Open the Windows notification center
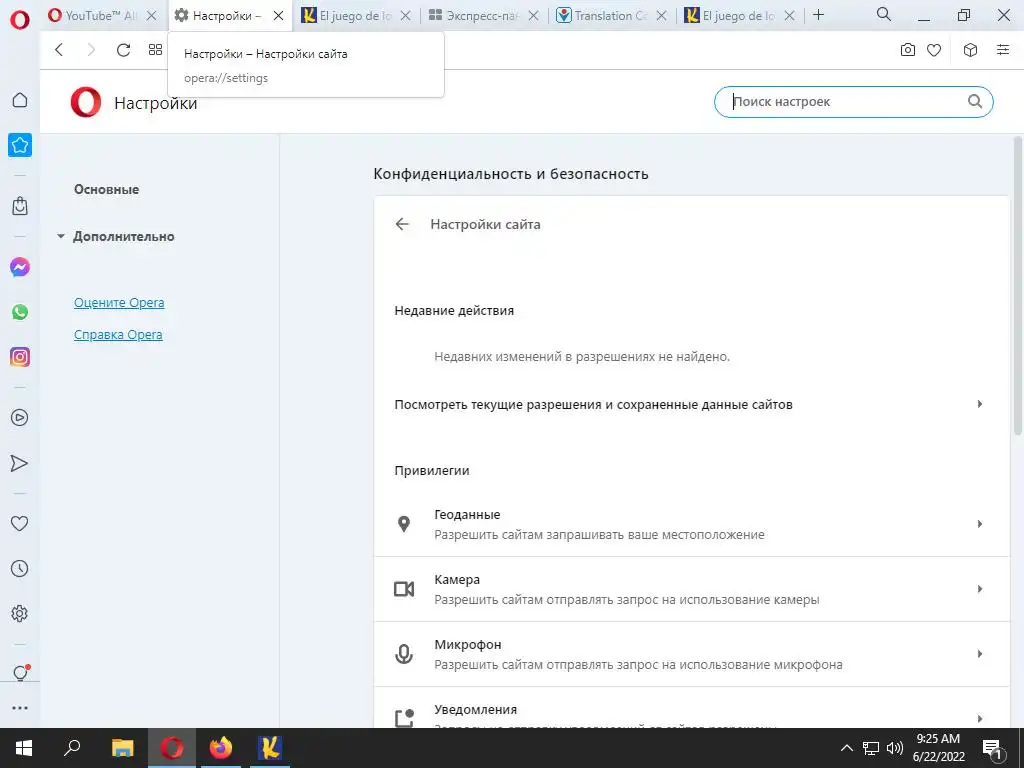The image size is (1024, 768). pos(992,748)
